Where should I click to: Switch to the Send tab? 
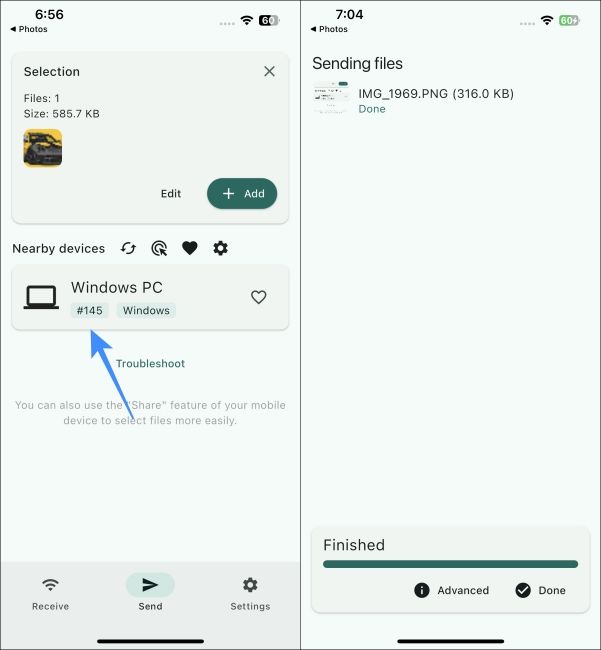[150, 595]
